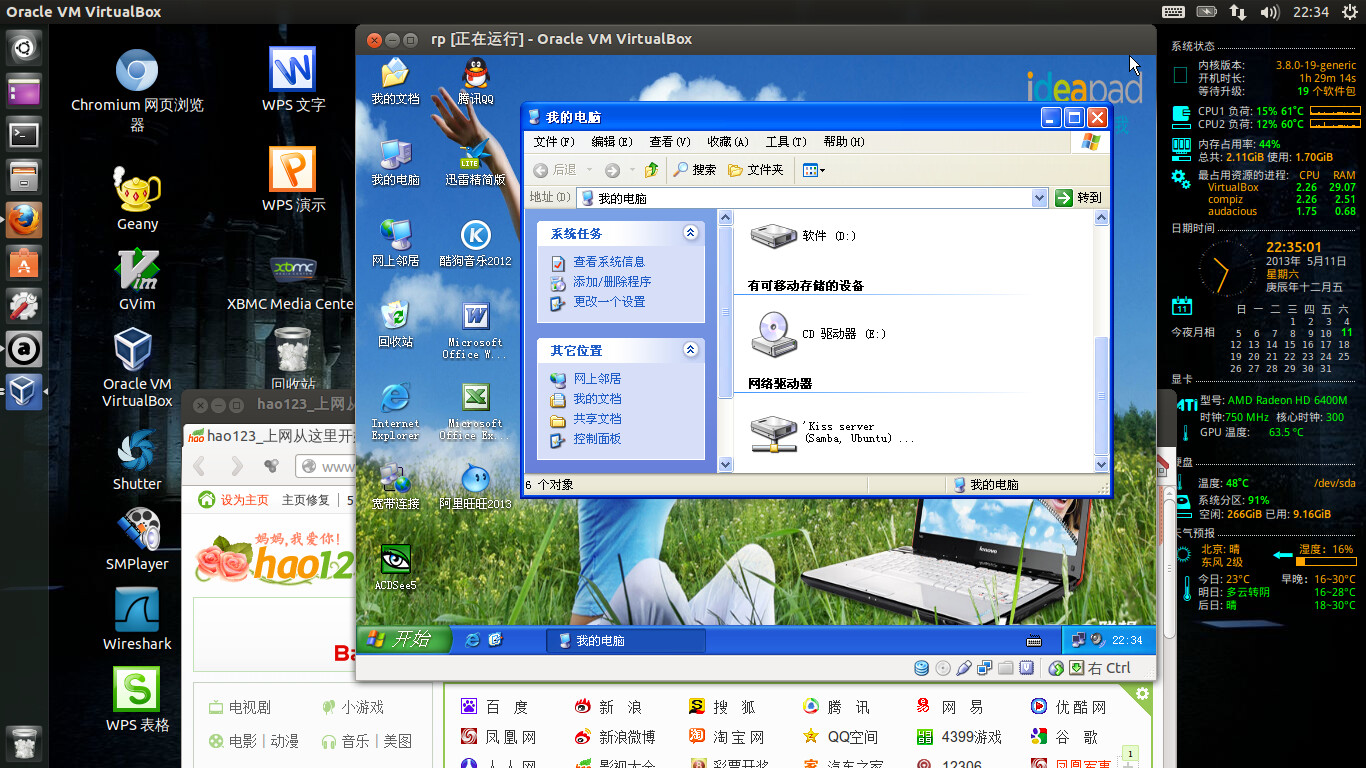Select Microsoft Office Word desktop icon

tap(475, 330)
